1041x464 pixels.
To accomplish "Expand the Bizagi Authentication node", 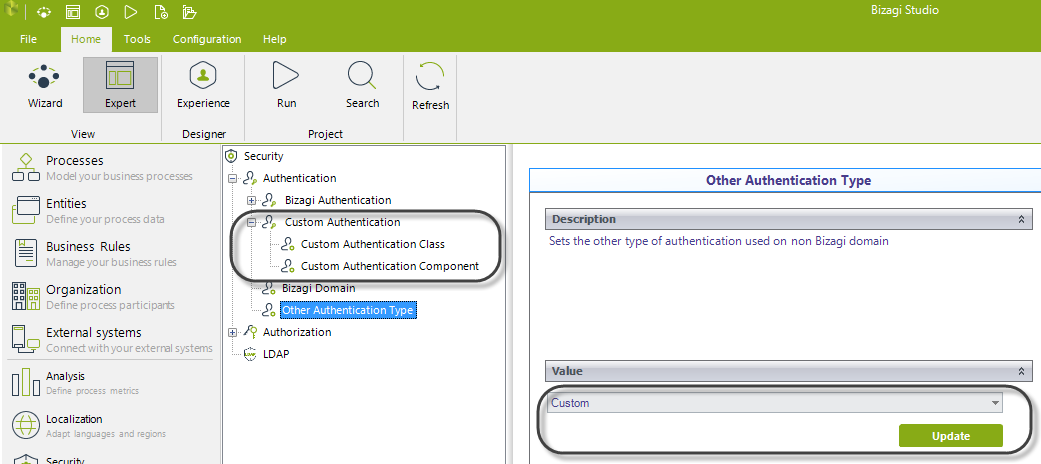I will 251,200.
